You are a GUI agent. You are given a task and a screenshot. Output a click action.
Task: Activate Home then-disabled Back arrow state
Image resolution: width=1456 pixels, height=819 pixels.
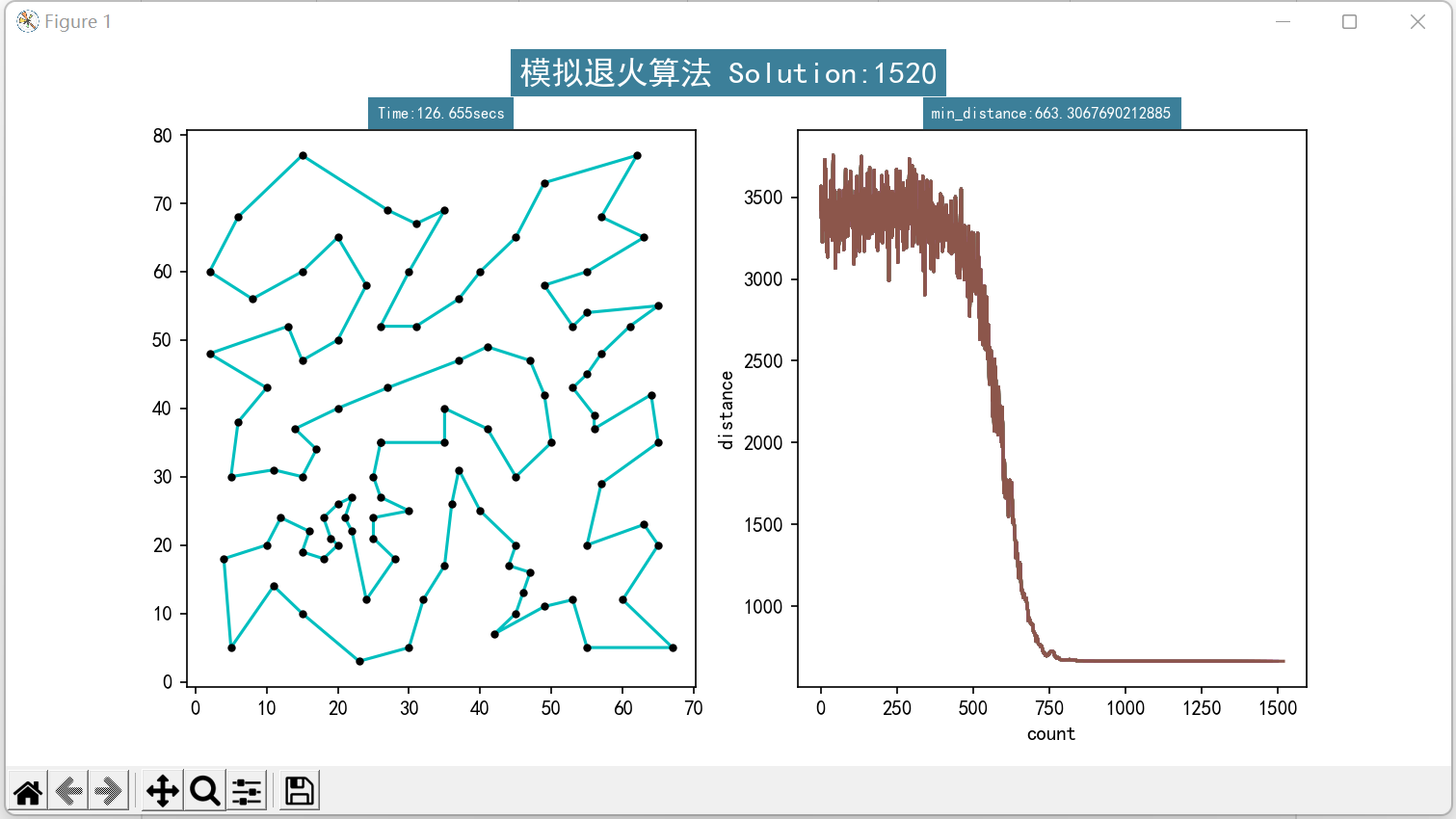(x=27, y=790)
